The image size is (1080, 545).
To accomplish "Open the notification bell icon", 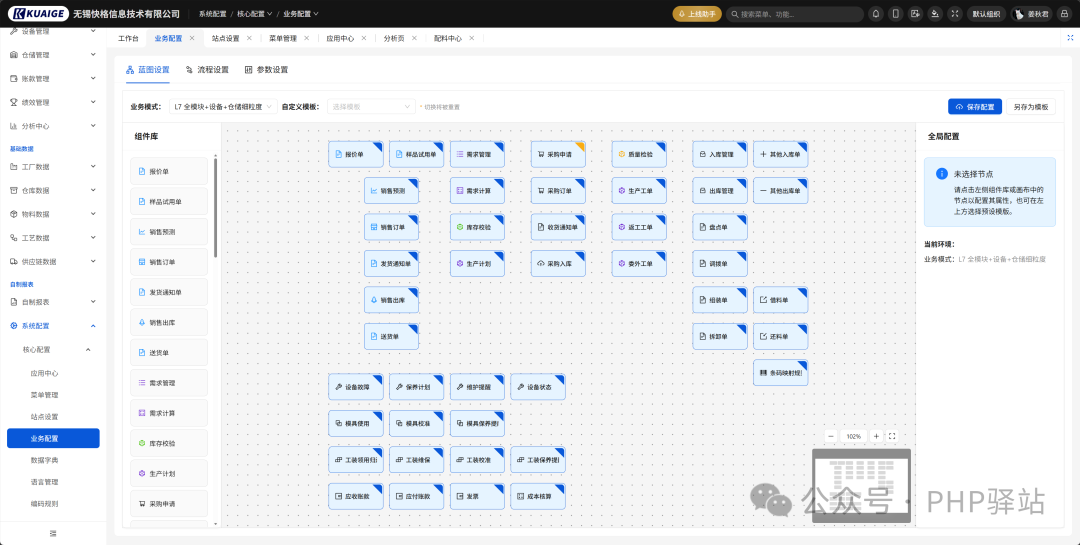I will click(x=875, y=14).
